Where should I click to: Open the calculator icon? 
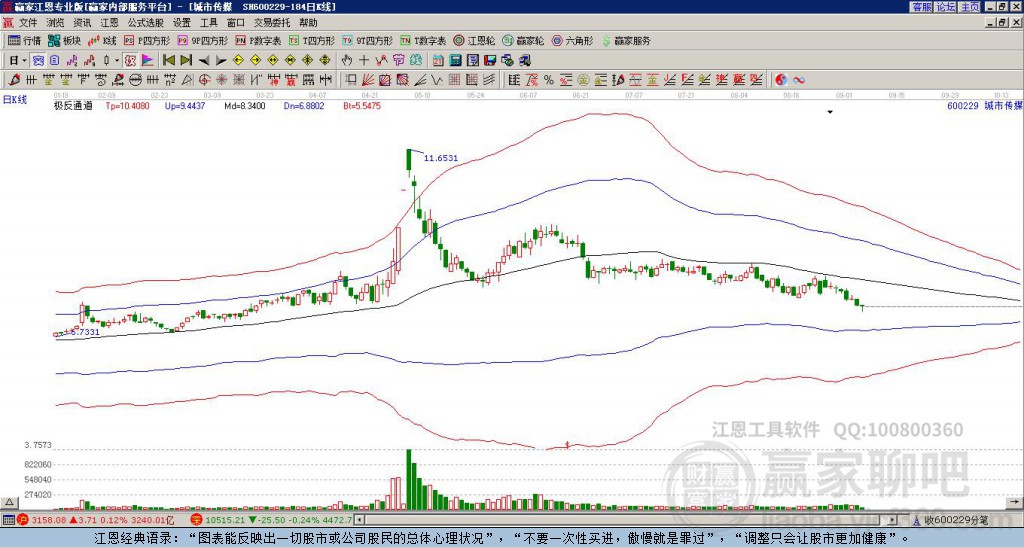pos(455,61)
